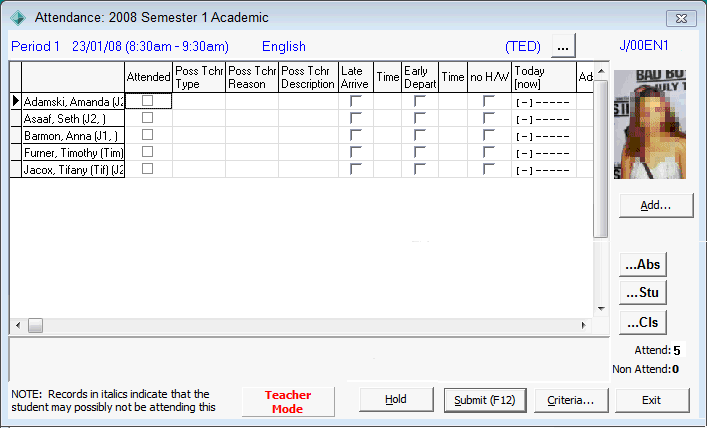Select student Furner, Timothy (Tim)
Image resolution: width=707 pixels, height=428 pixels.
(x=73, y=153)
